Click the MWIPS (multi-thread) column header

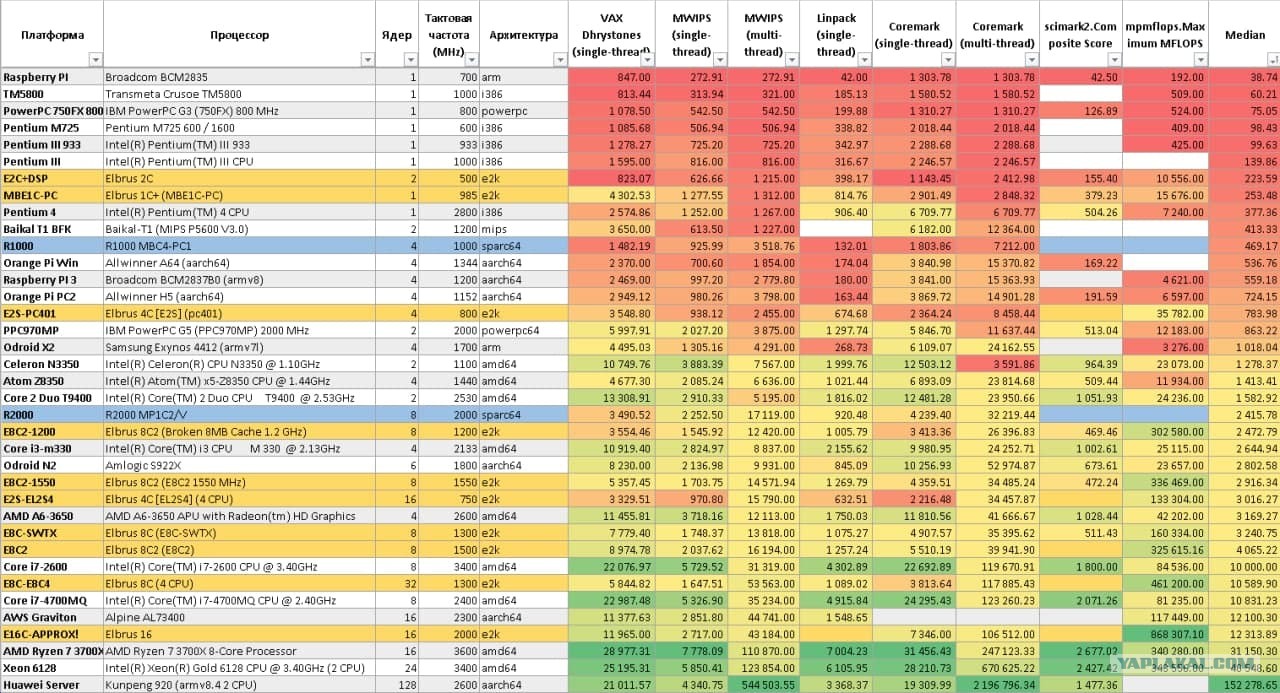point(763,35)
